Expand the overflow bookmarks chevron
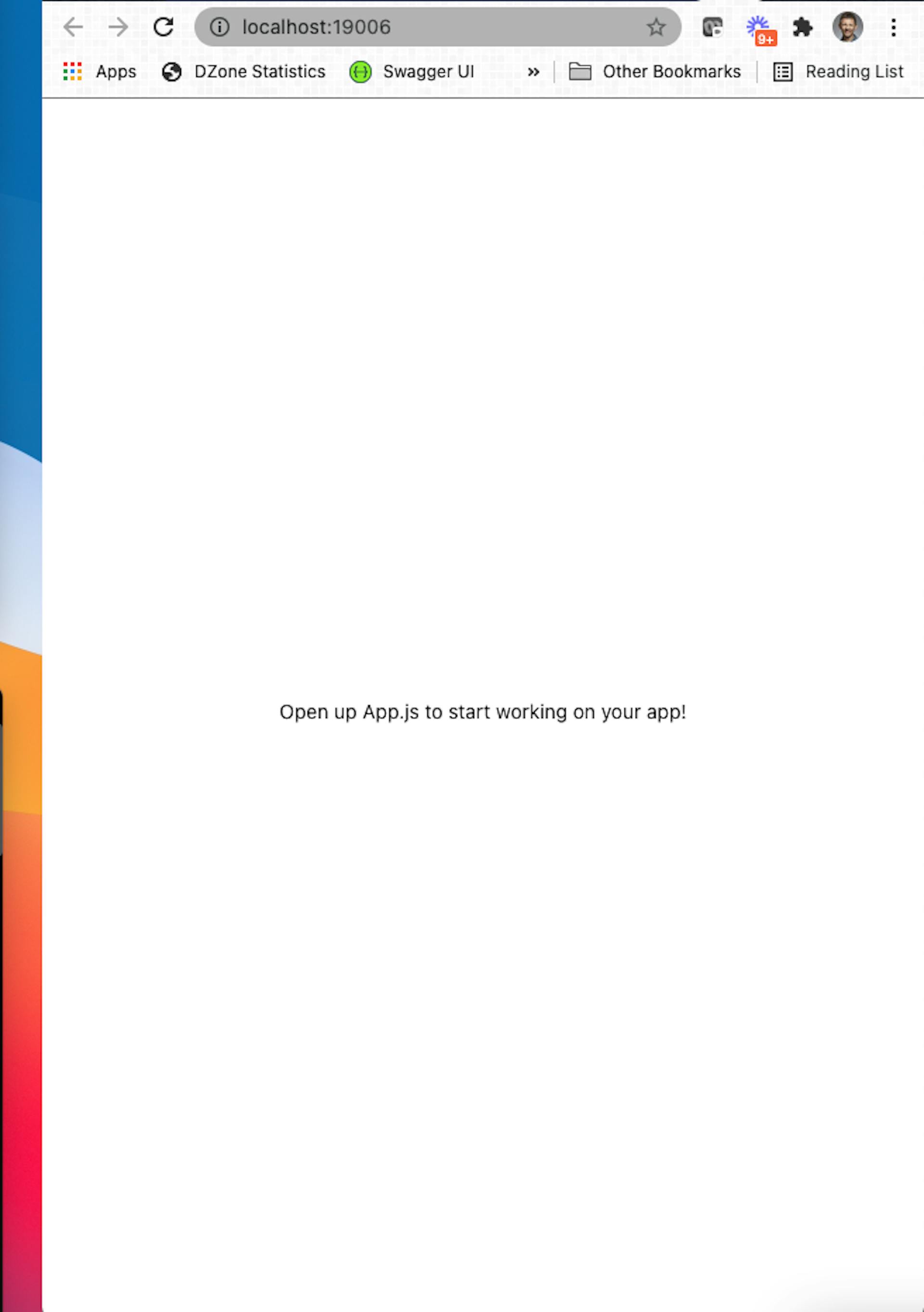 pyautogui.click(x=534, y=71)
